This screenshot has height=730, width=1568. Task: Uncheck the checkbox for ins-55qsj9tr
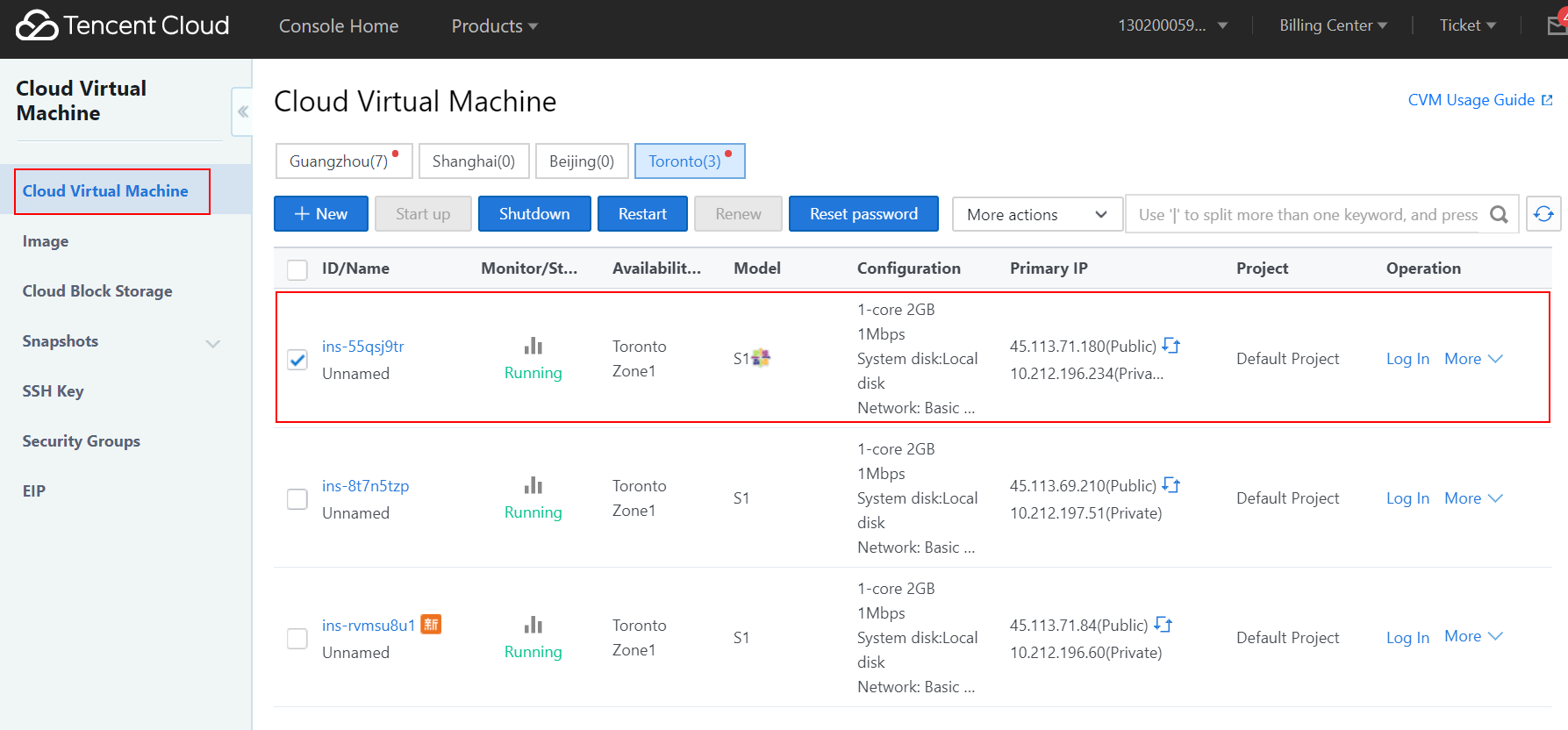[x=297, y=360]
